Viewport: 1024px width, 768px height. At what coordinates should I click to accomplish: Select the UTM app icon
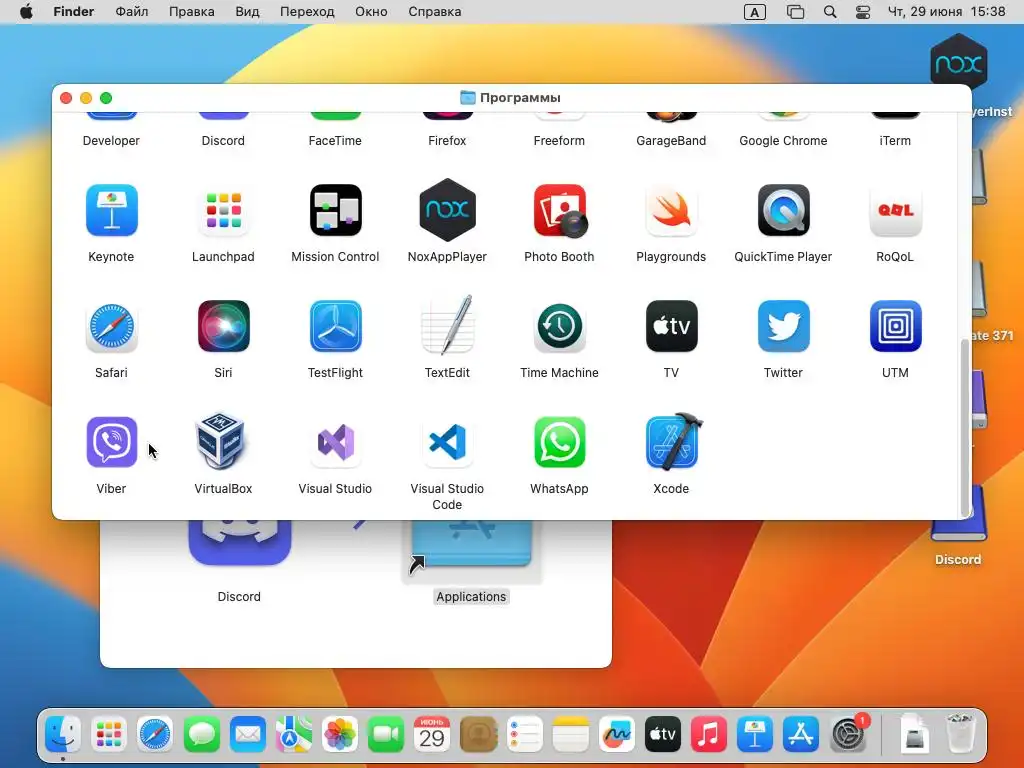point(895,327)
